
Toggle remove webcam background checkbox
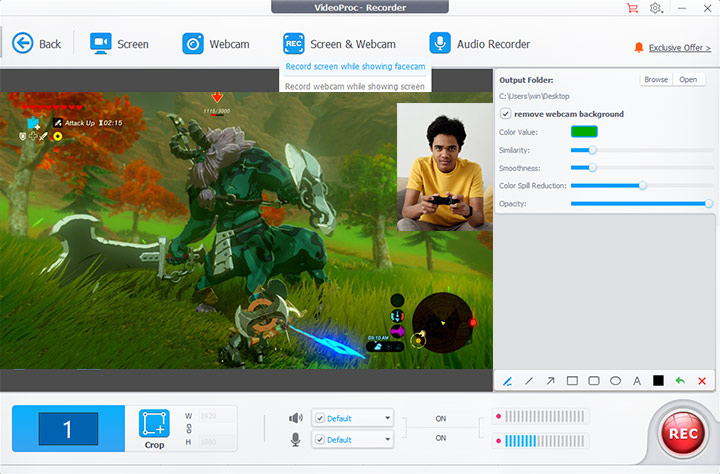point(506,114)
